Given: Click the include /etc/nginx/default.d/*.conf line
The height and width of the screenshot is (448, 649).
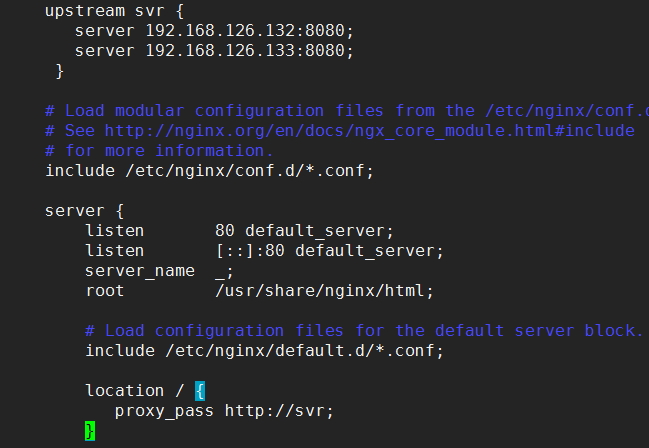Looking at the screenshot, I should [264, 351].
